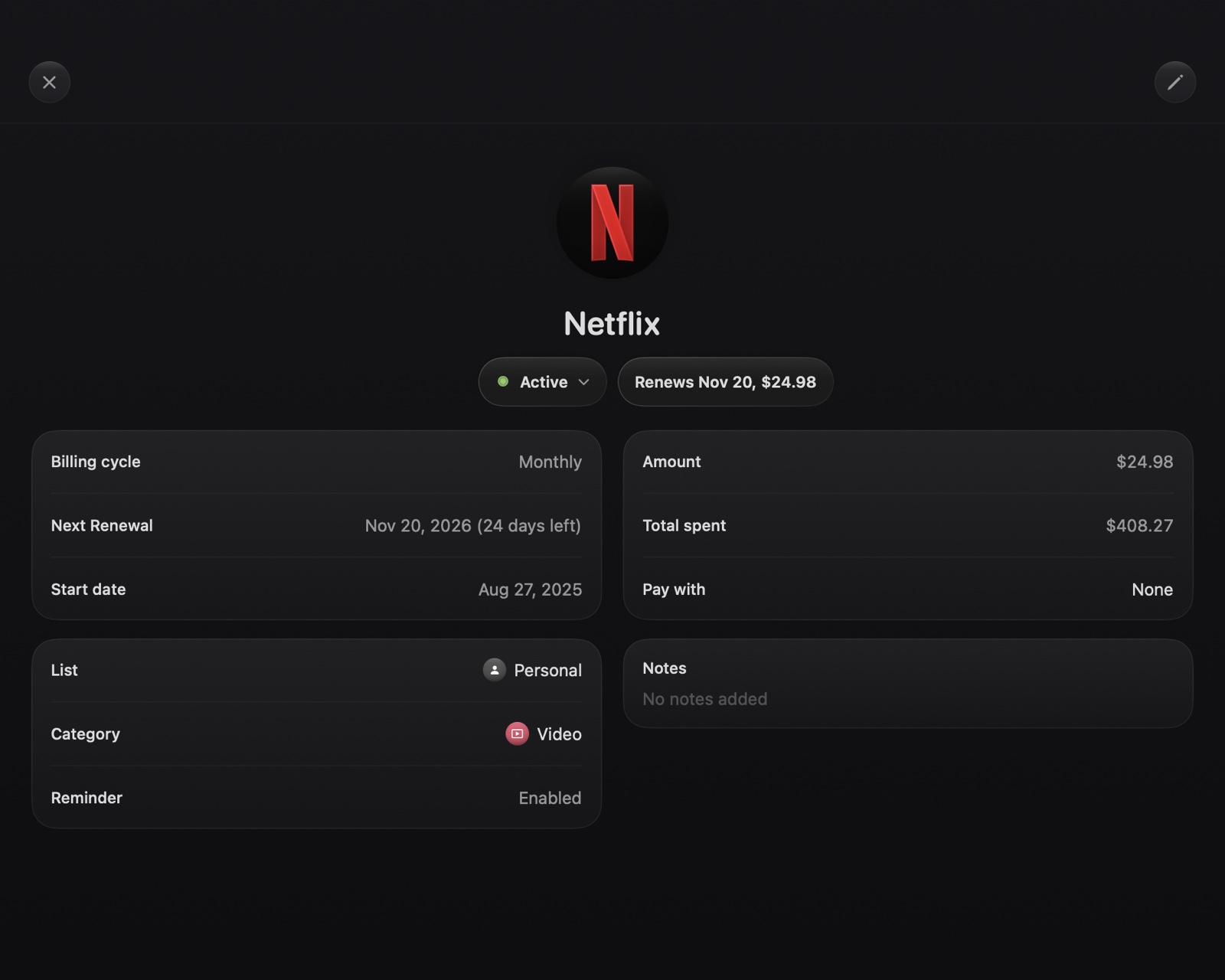Click the Start date Aug 27, 2025
The width and height of the screenshot is (1225, 980).
530,590
